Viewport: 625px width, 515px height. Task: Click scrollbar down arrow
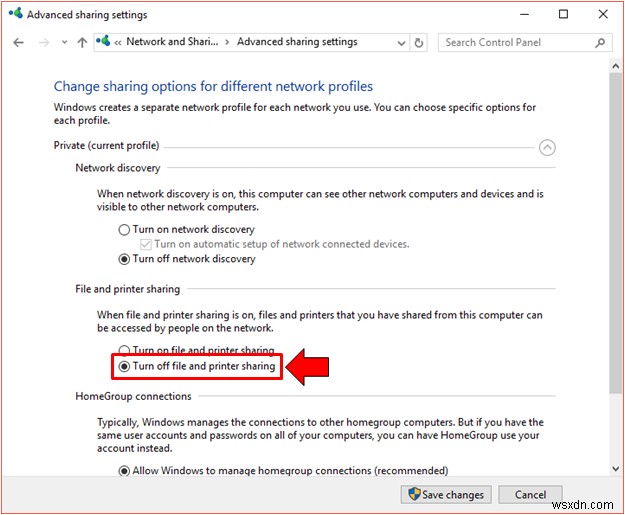(615, 469)
